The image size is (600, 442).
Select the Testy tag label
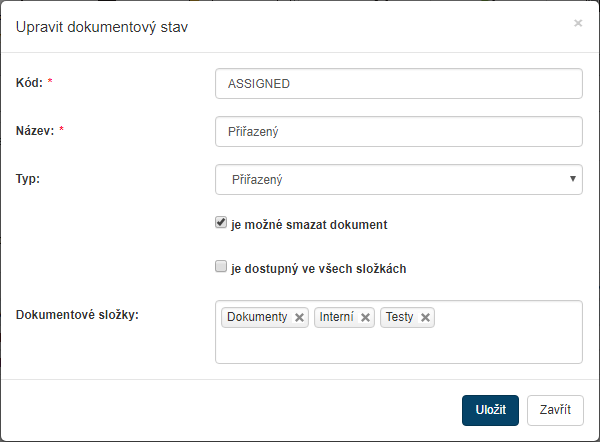(400, 317)
